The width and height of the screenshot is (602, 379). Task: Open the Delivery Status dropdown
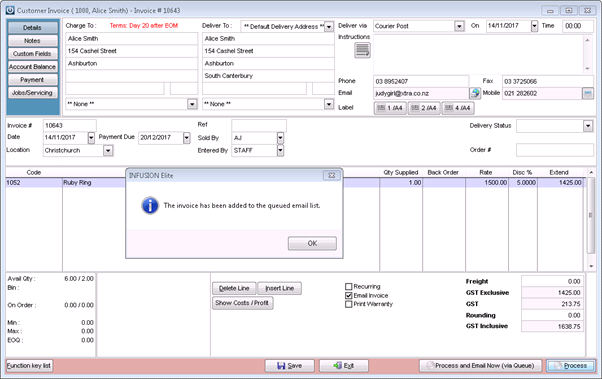588,126
